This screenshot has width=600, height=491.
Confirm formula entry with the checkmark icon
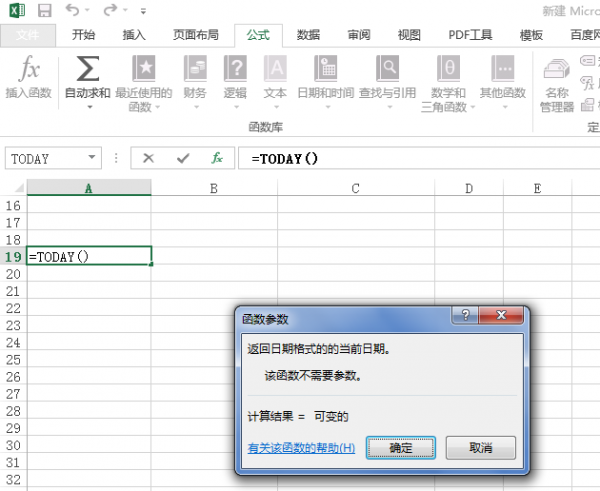183,158
